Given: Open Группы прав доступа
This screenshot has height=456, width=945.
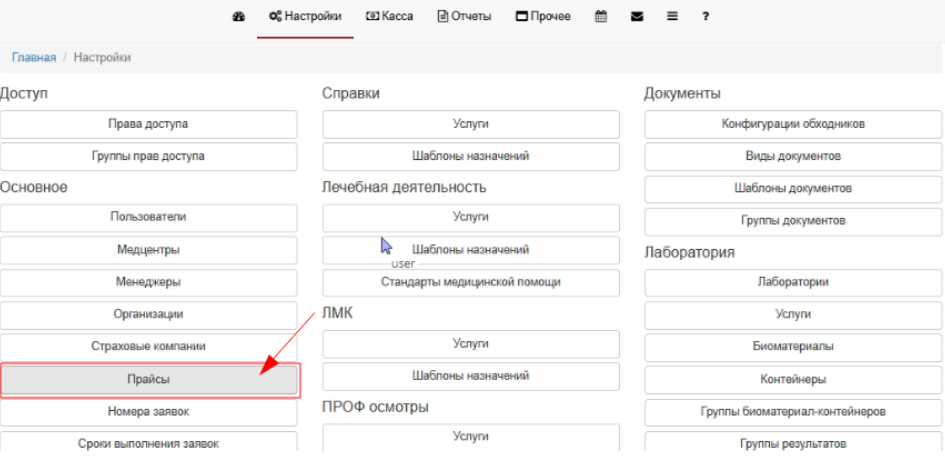Looking at the screenshot, I should pyautogui.click(x=149, y=156).
